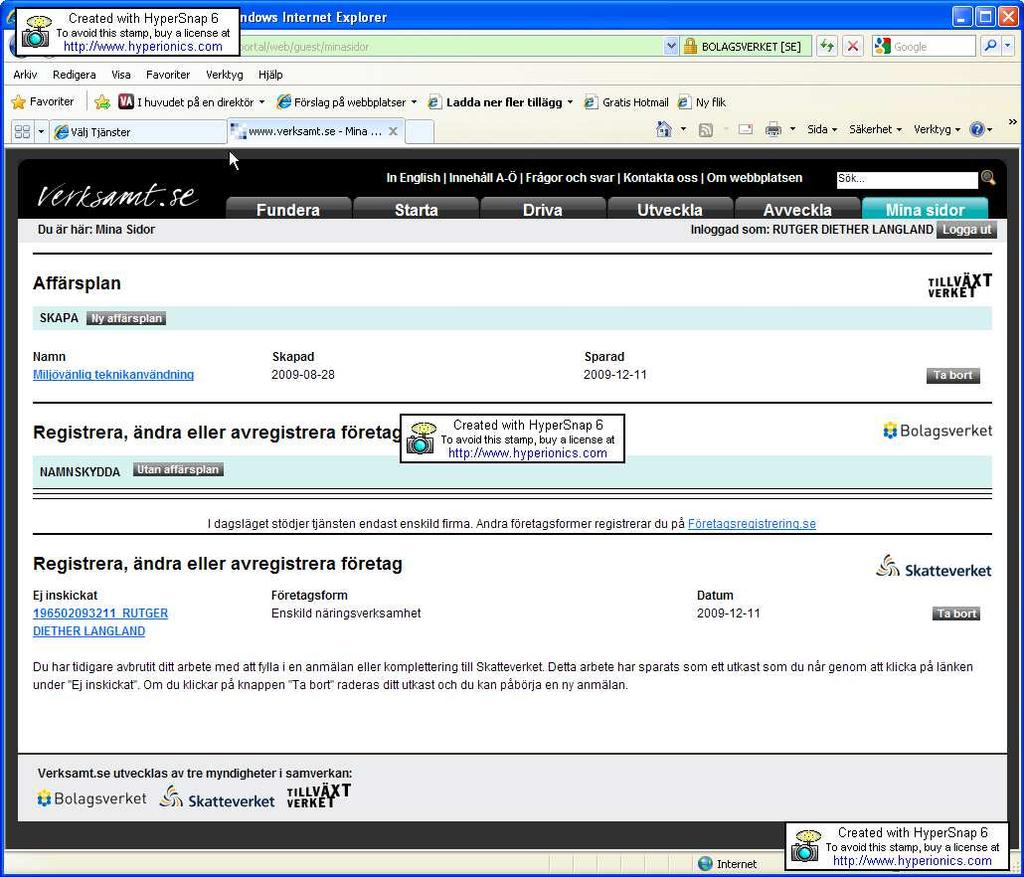
Task: Click the lock security icon for BOLAGSVERKET [SE]
Action: (690, 46)
